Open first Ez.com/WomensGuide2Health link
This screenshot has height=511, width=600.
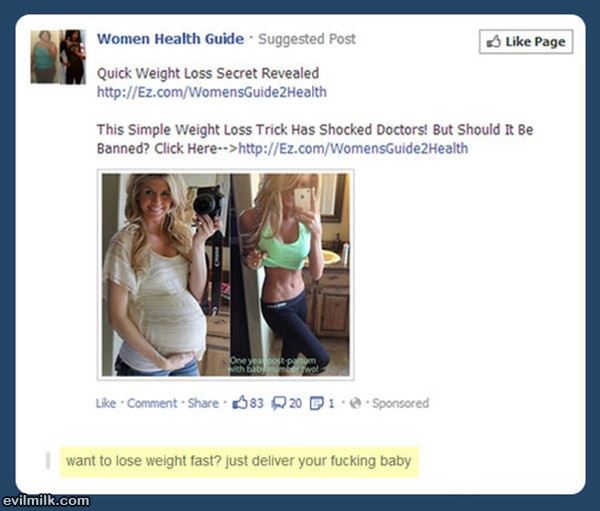pyautogui.click(x=212, y=92)
